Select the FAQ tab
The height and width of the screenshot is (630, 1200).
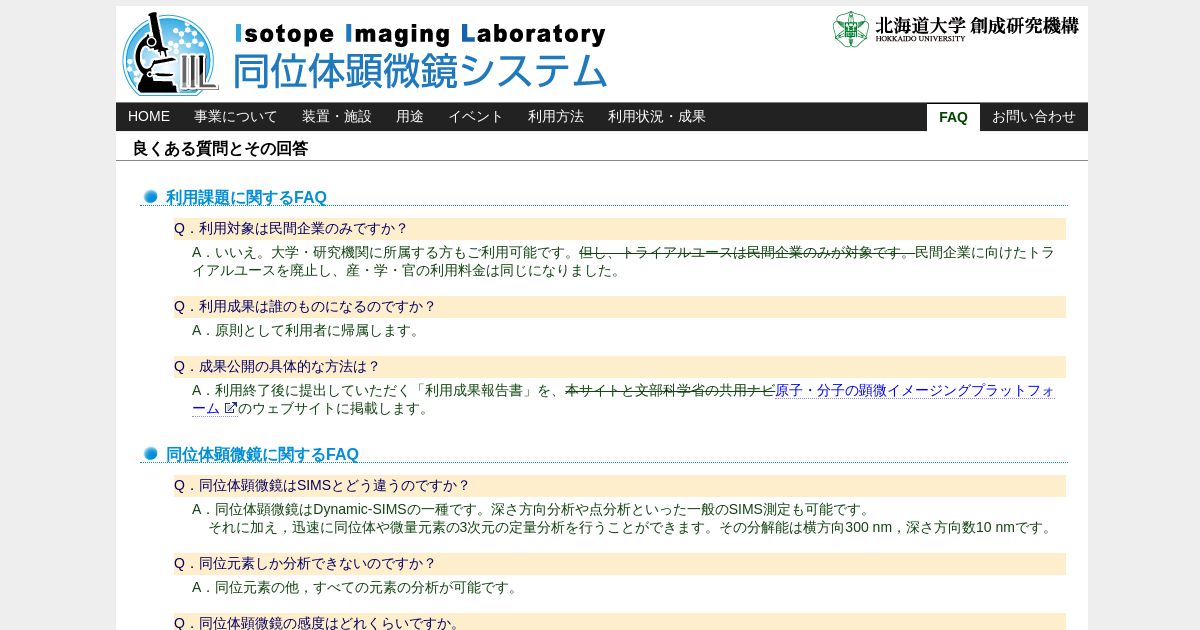(953, 117)
